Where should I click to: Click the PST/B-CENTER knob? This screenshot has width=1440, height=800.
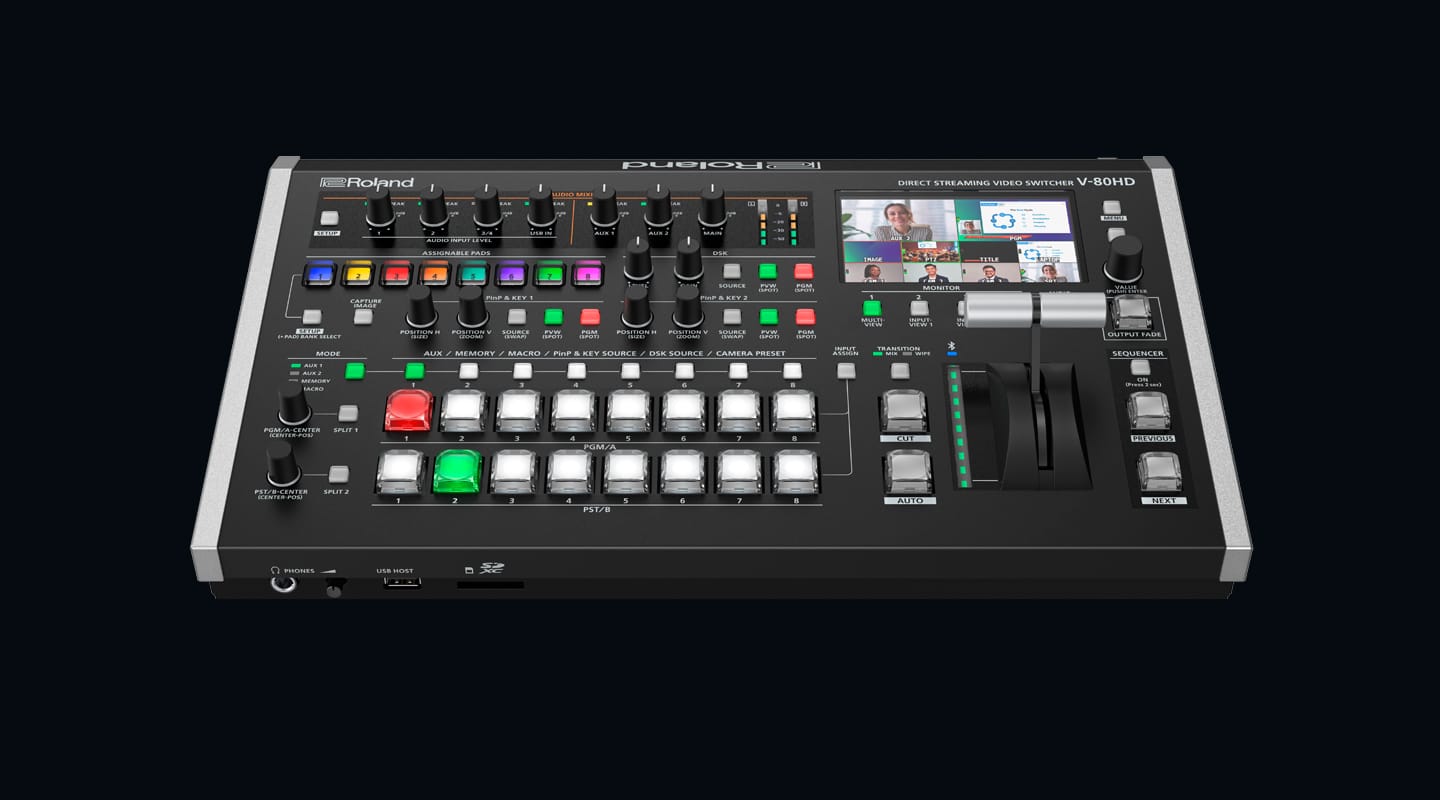pyautogui.click(x=283, y=464)
